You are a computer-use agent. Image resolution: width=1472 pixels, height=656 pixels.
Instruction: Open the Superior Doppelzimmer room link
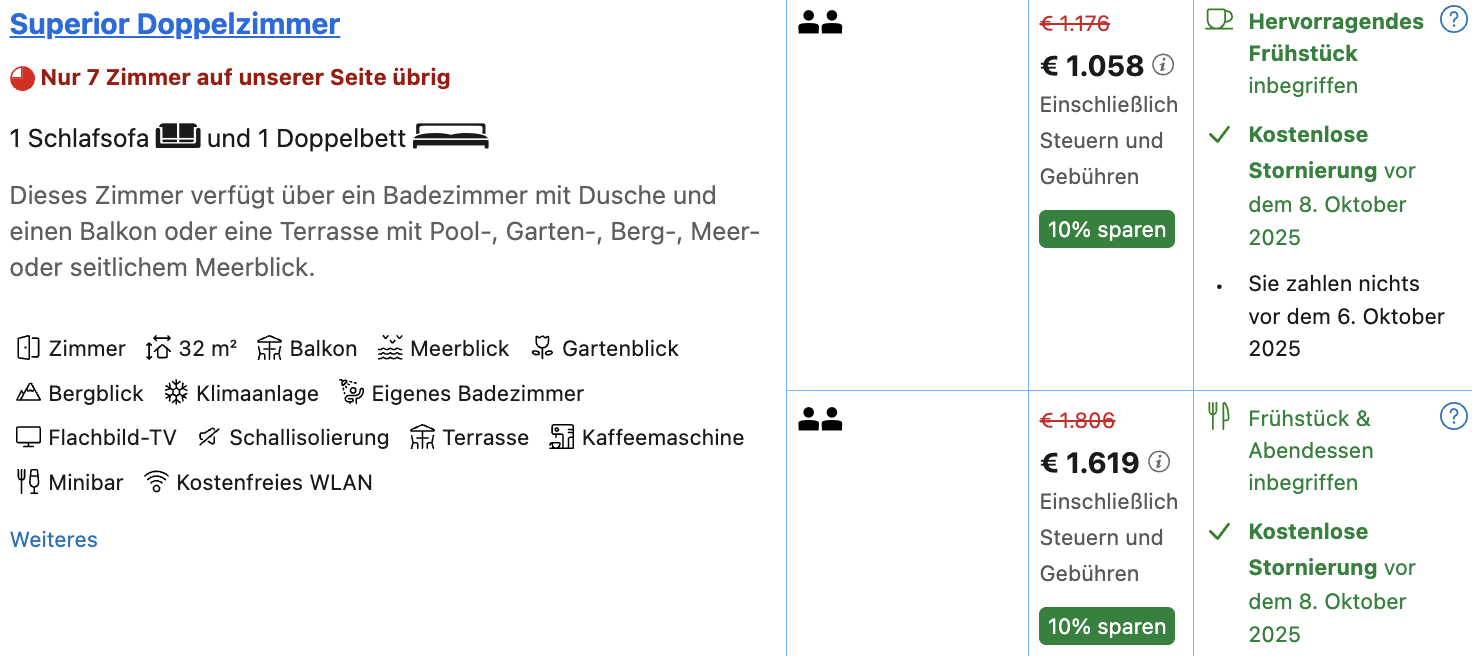[x=175, y=24]
